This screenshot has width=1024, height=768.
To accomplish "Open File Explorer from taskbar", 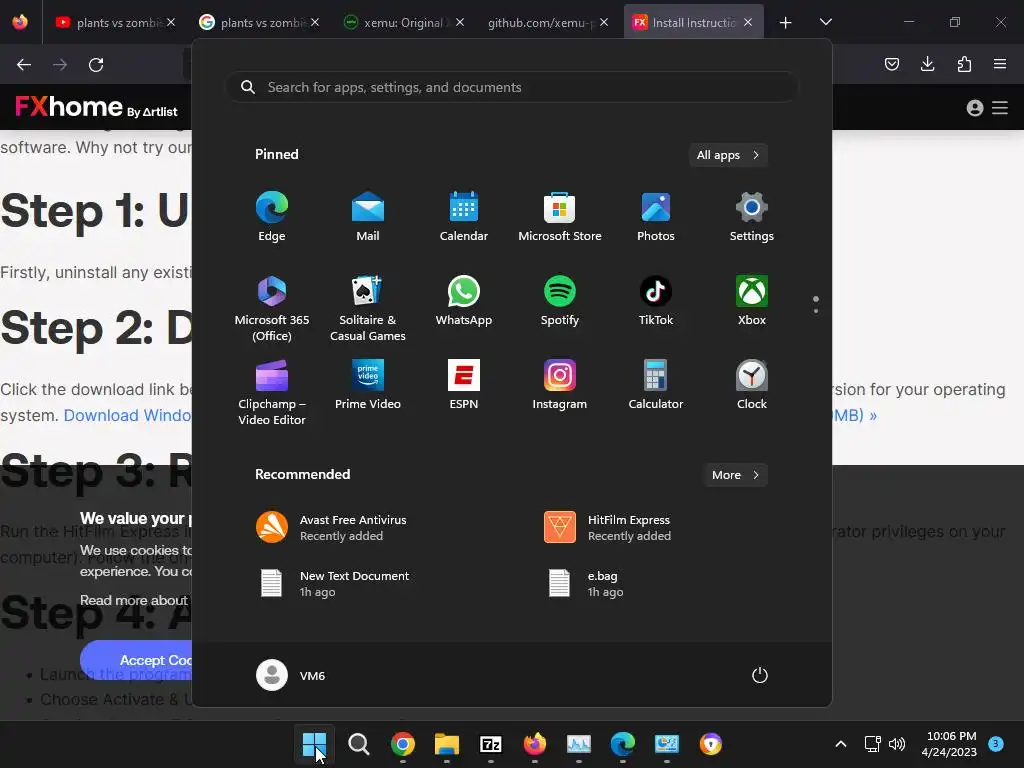I will coord(447,744).
